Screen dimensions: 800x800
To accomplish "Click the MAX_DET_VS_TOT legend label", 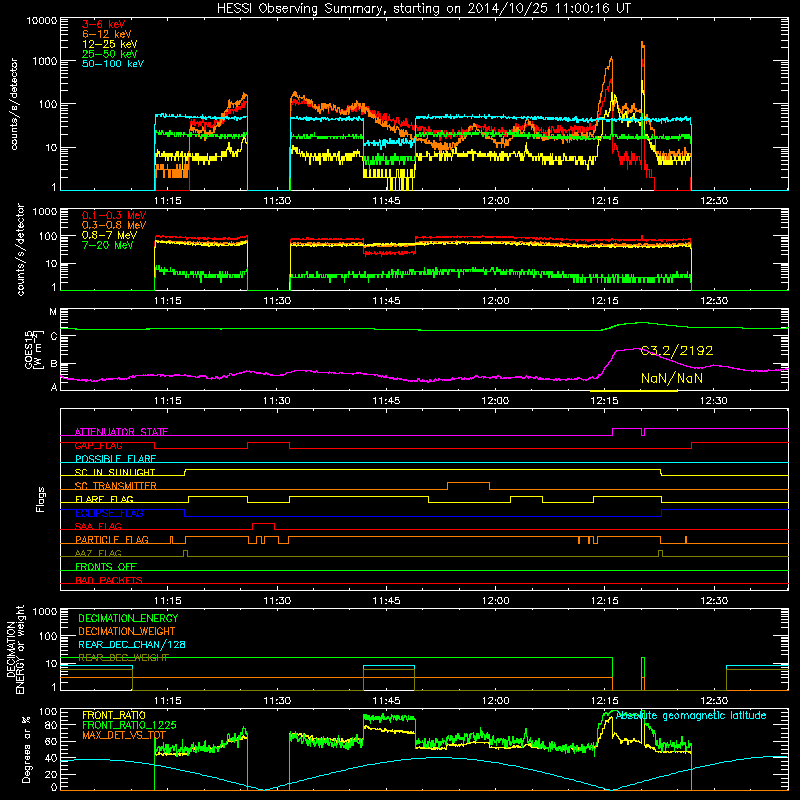I will click(124, 735).
